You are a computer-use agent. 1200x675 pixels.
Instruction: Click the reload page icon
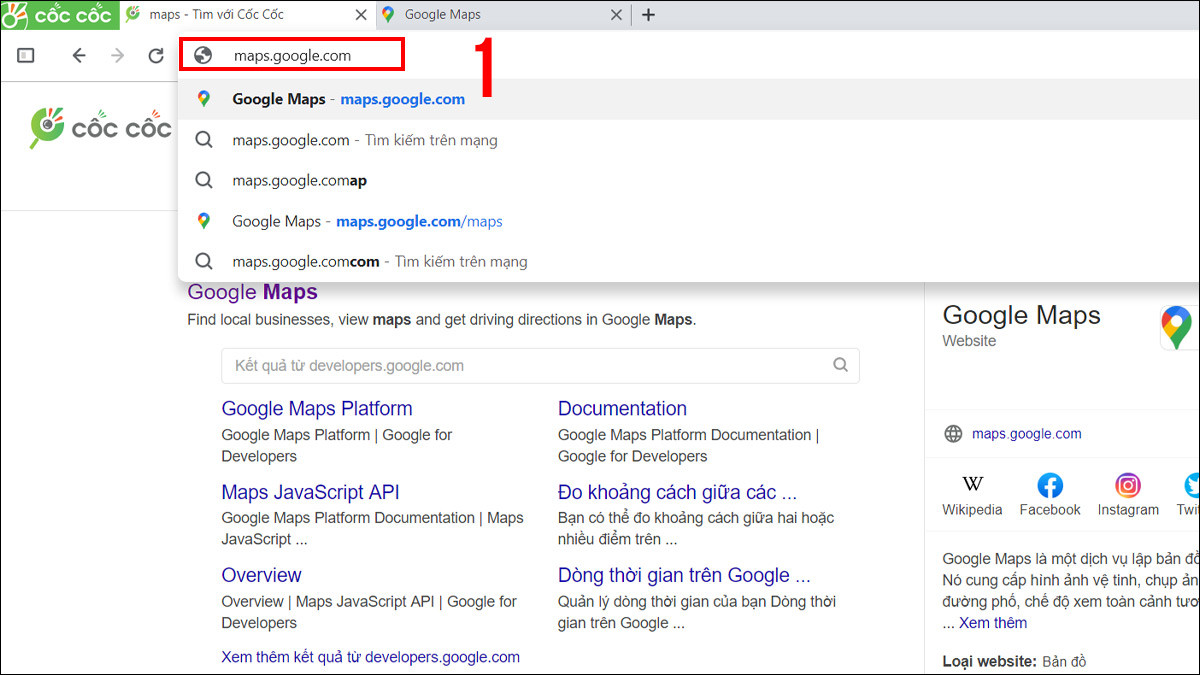tap(156, 56)
